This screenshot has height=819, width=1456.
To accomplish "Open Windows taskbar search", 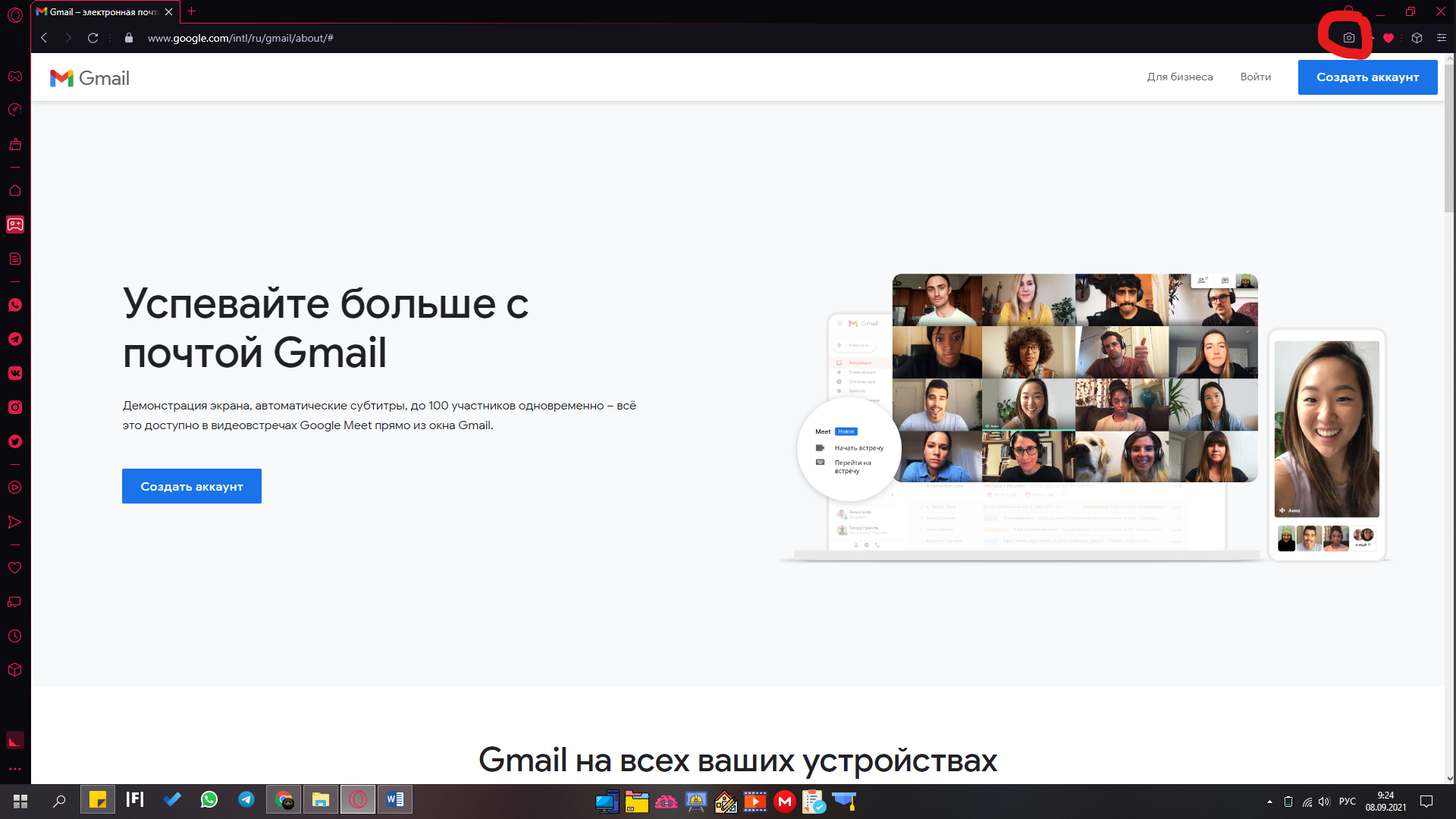I will [x=59, y=801].
